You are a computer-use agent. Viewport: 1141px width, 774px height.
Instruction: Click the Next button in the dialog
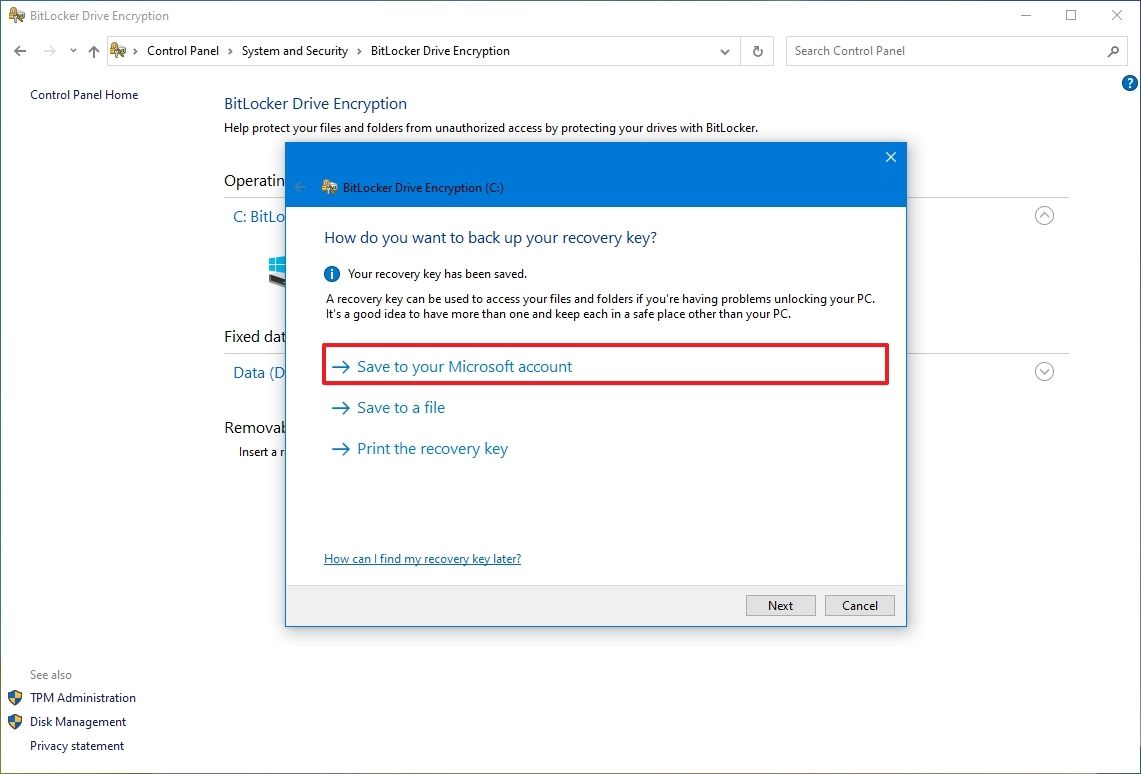click(x=780, y=605)
